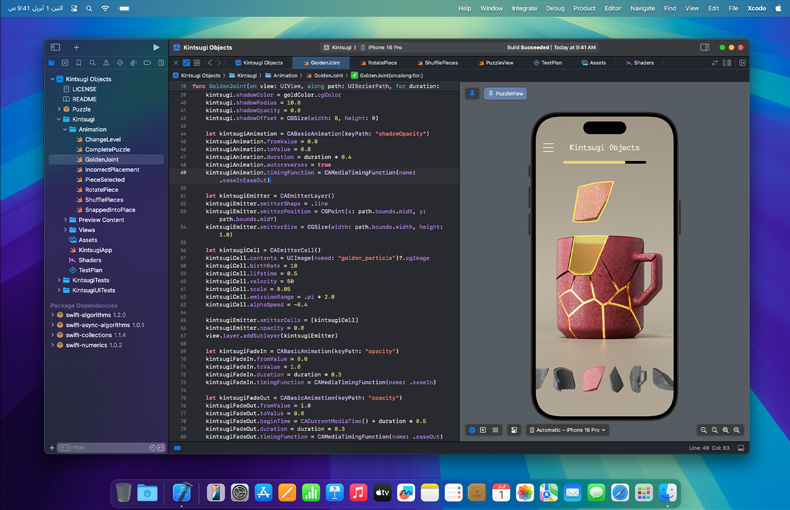Collapse the Kintsugi Objects project root

[52, 79]
